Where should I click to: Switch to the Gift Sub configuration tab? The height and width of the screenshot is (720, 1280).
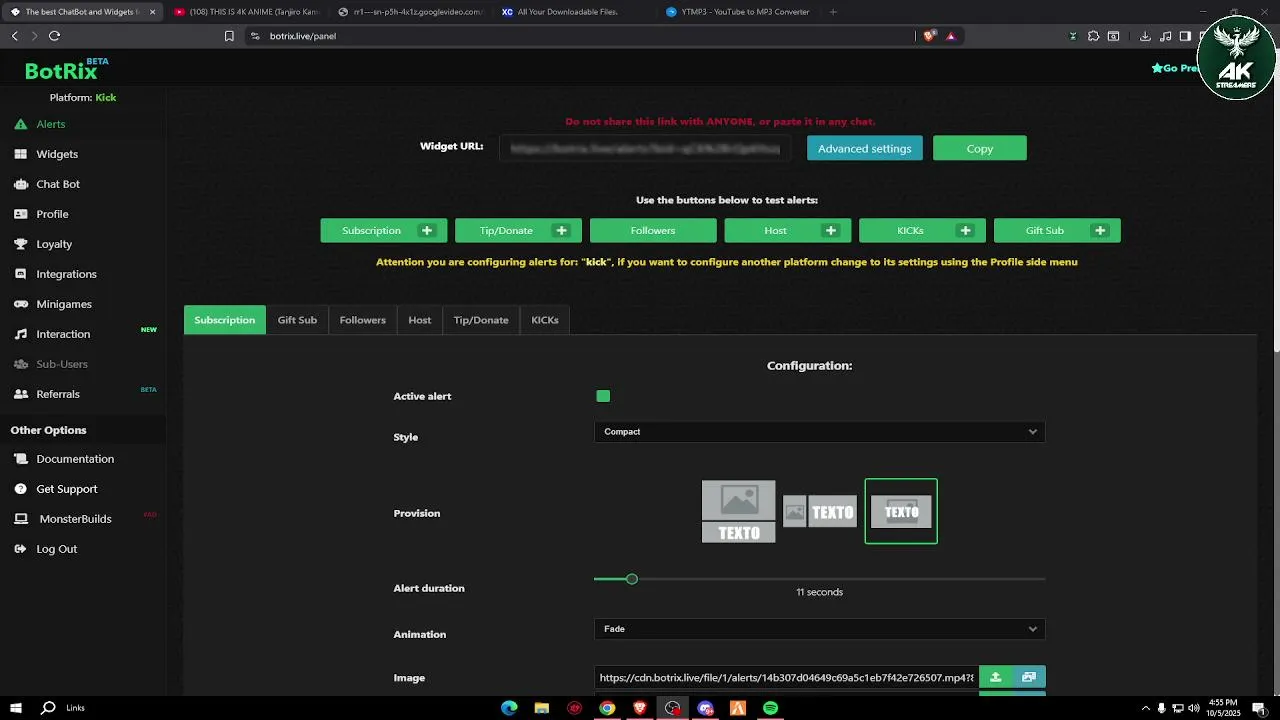[x=297, y=320]
